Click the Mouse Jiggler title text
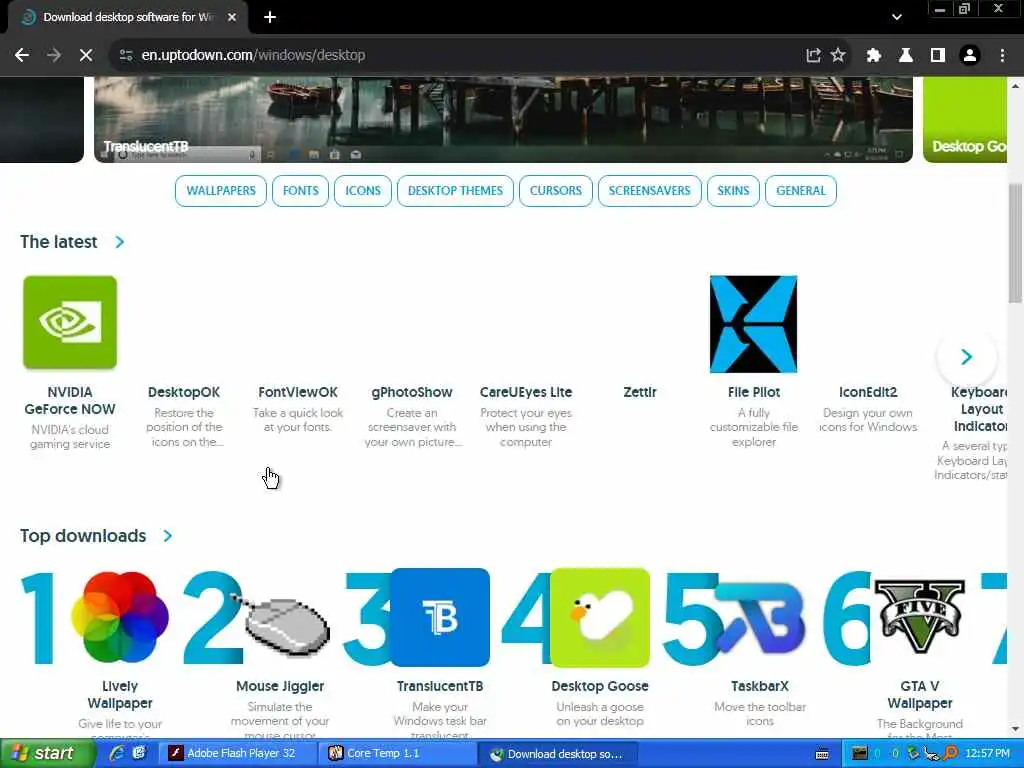 pos(280,686)
